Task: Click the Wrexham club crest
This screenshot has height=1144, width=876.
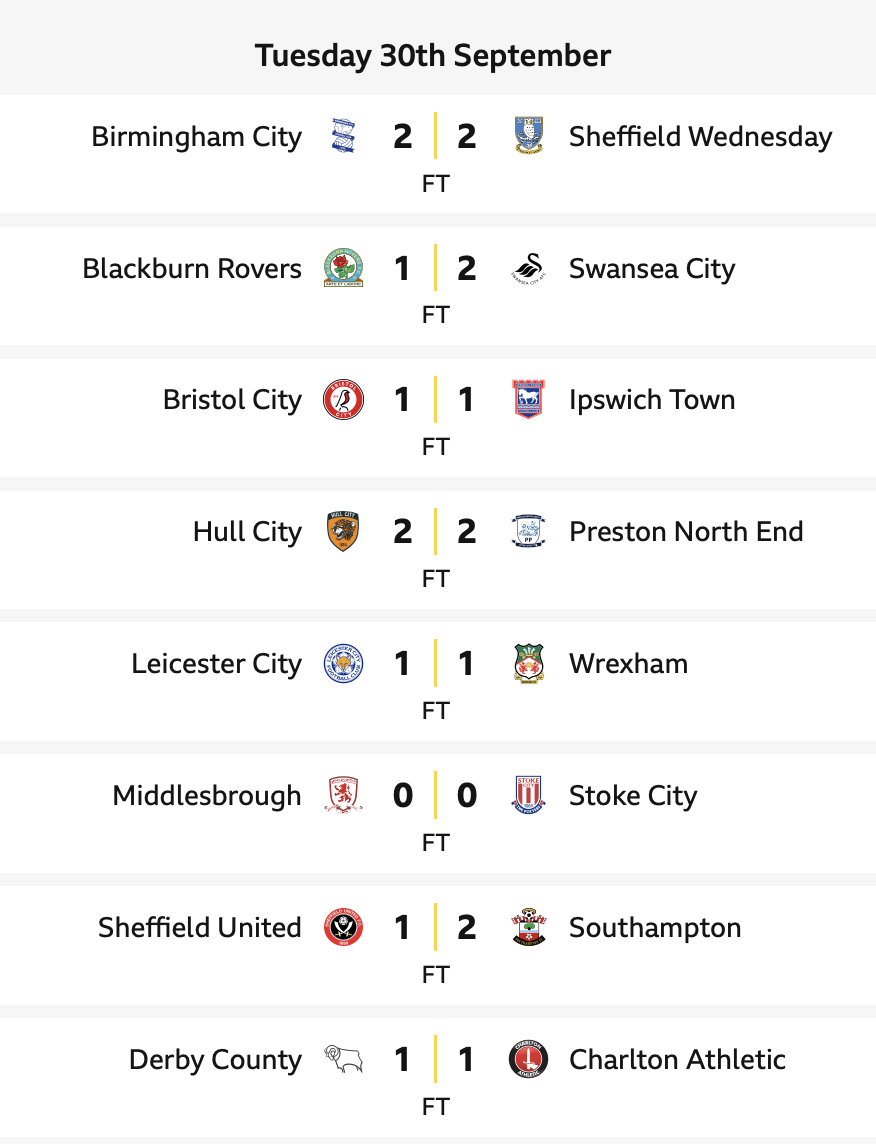Action: tap(527, 664)
